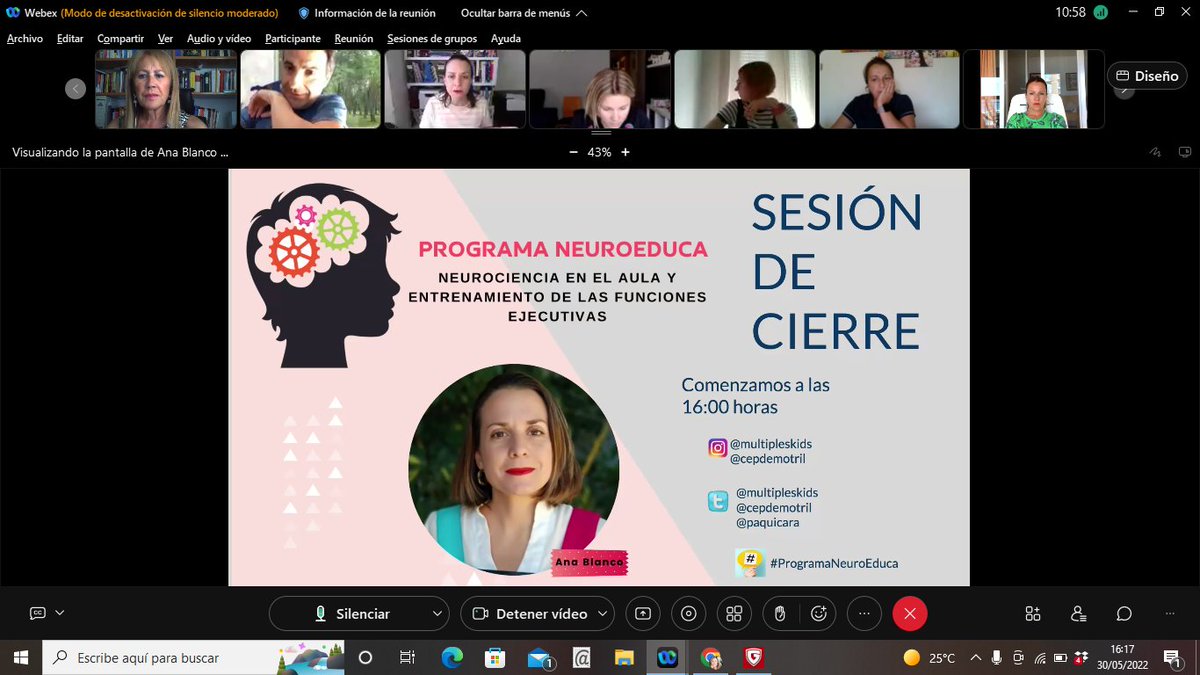
Task: Open the notification center icon
Action: tap(1172, 657)
